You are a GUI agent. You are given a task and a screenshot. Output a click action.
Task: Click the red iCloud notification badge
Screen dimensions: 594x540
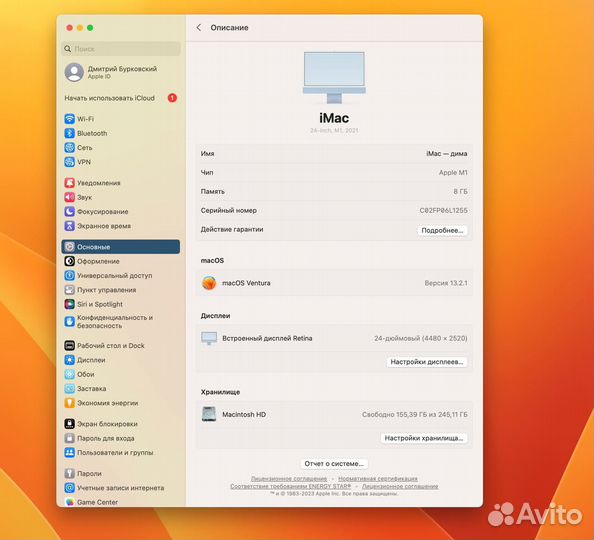[172, 98]
